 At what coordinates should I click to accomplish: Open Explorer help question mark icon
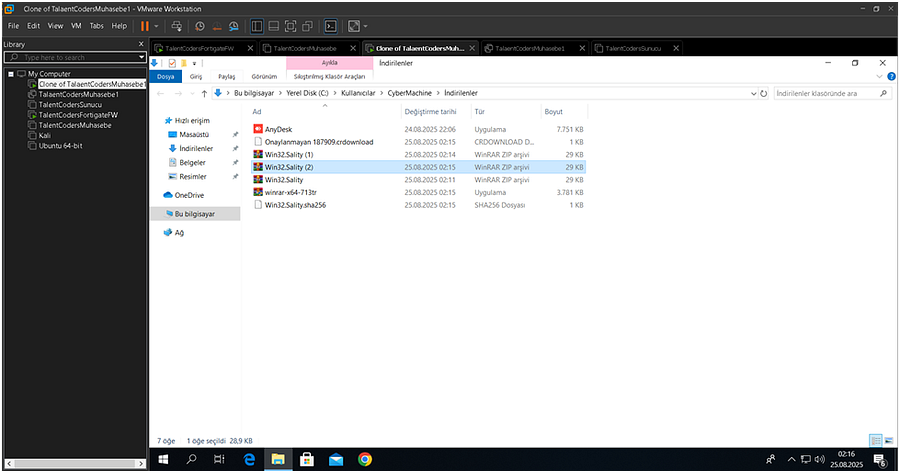point(891,76)
